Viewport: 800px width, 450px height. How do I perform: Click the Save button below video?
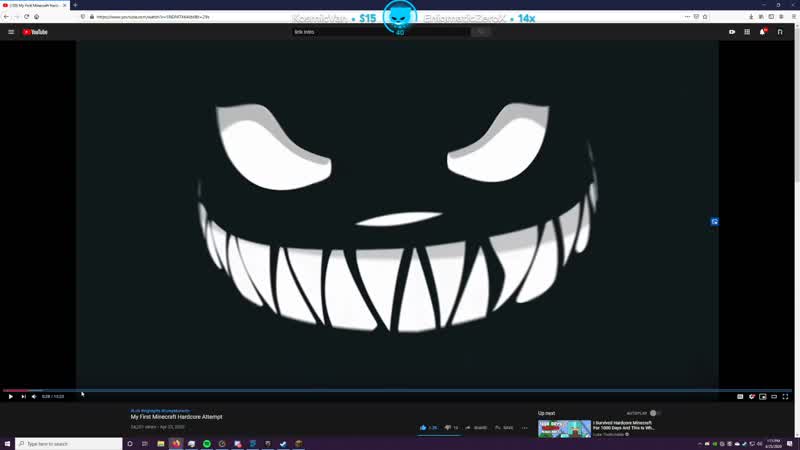(504, 427)
